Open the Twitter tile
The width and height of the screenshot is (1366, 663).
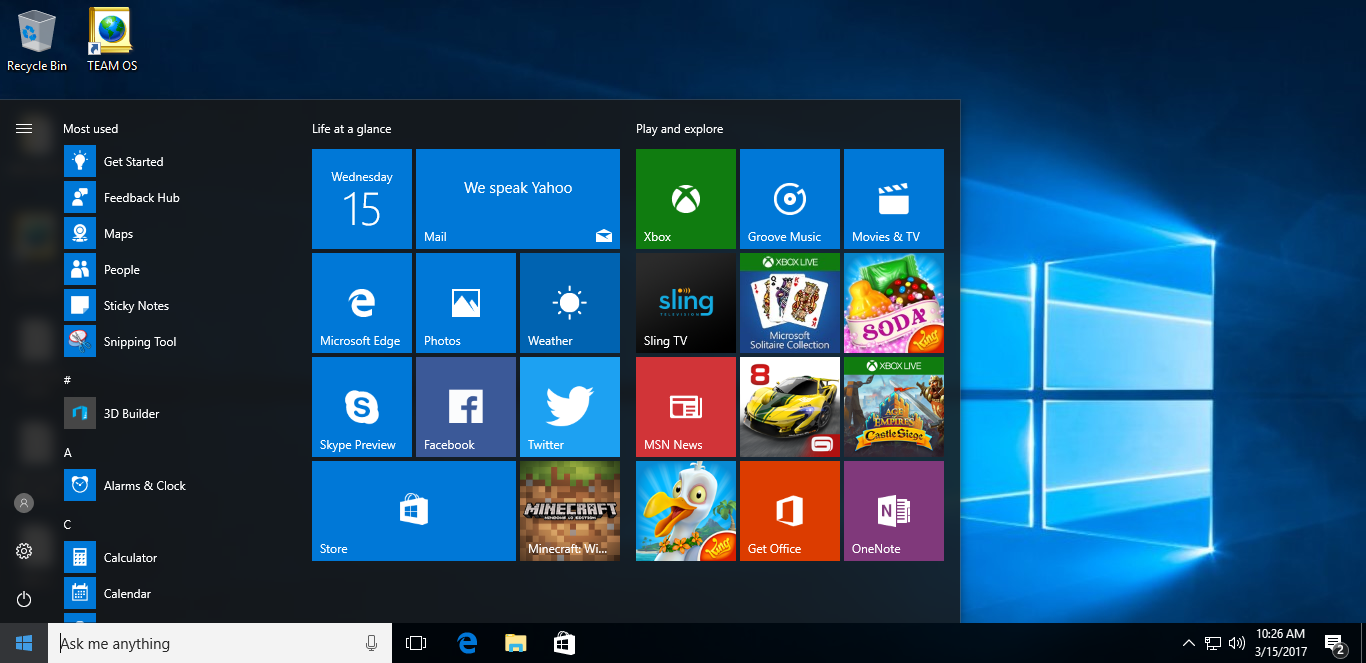(570, 407)
